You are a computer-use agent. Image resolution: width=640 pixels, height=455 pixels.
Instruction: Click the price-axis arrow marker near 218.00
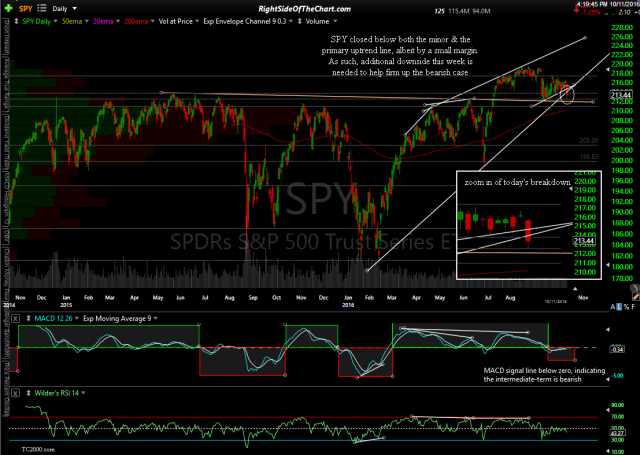click(607, 70)
